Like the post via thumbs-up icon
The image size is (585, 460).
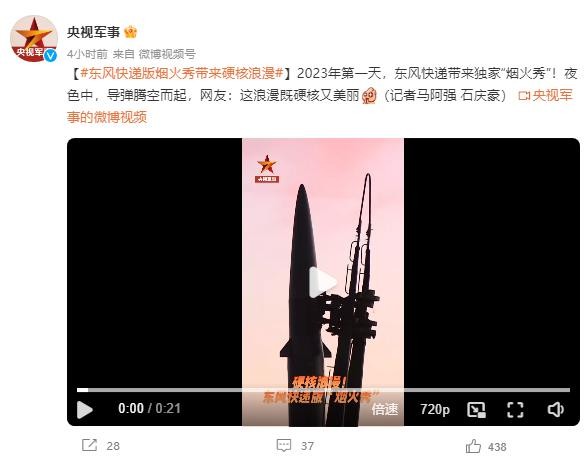pos(473,446)
